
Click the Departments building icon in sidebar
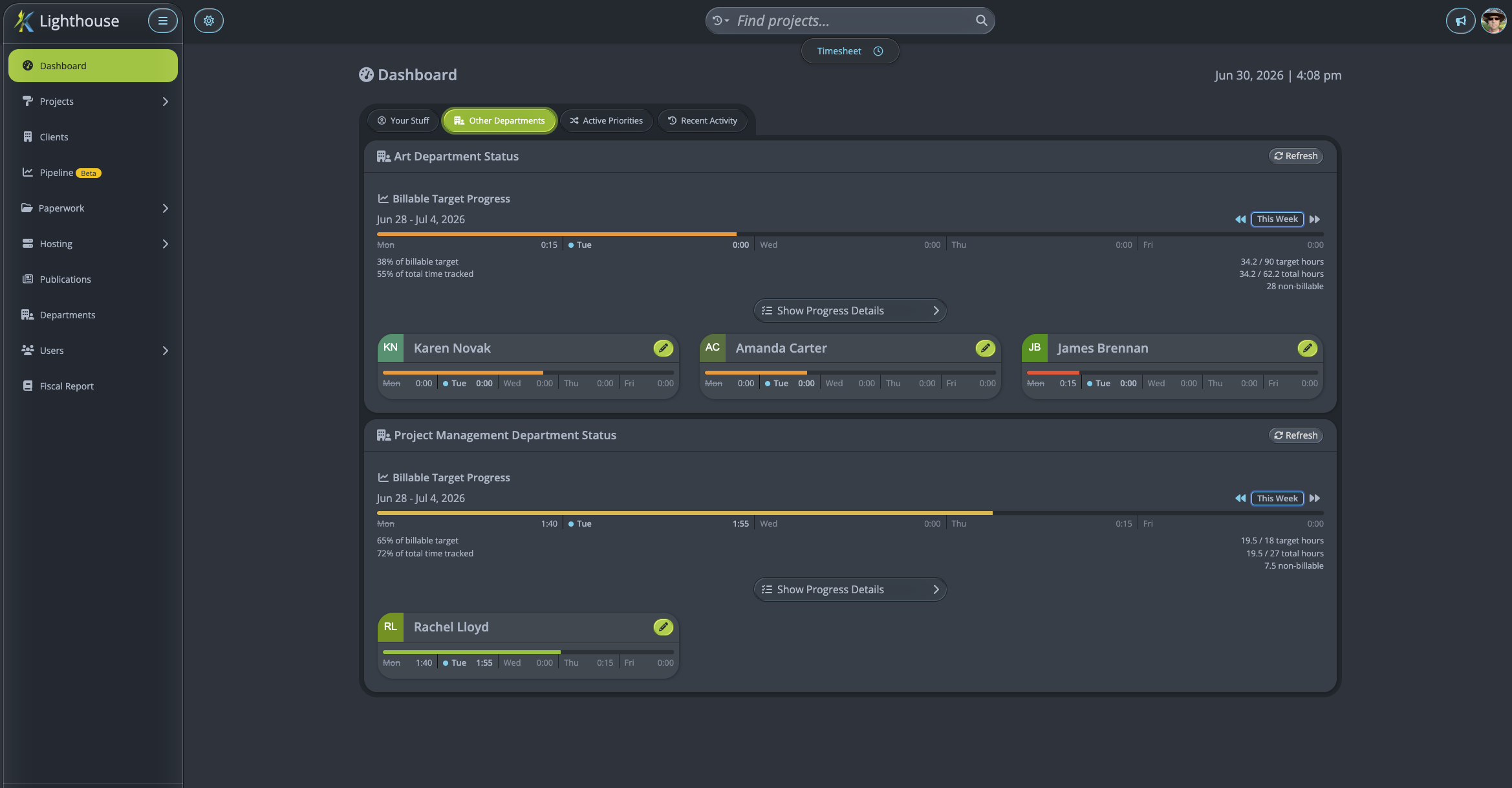click(28, 314)
